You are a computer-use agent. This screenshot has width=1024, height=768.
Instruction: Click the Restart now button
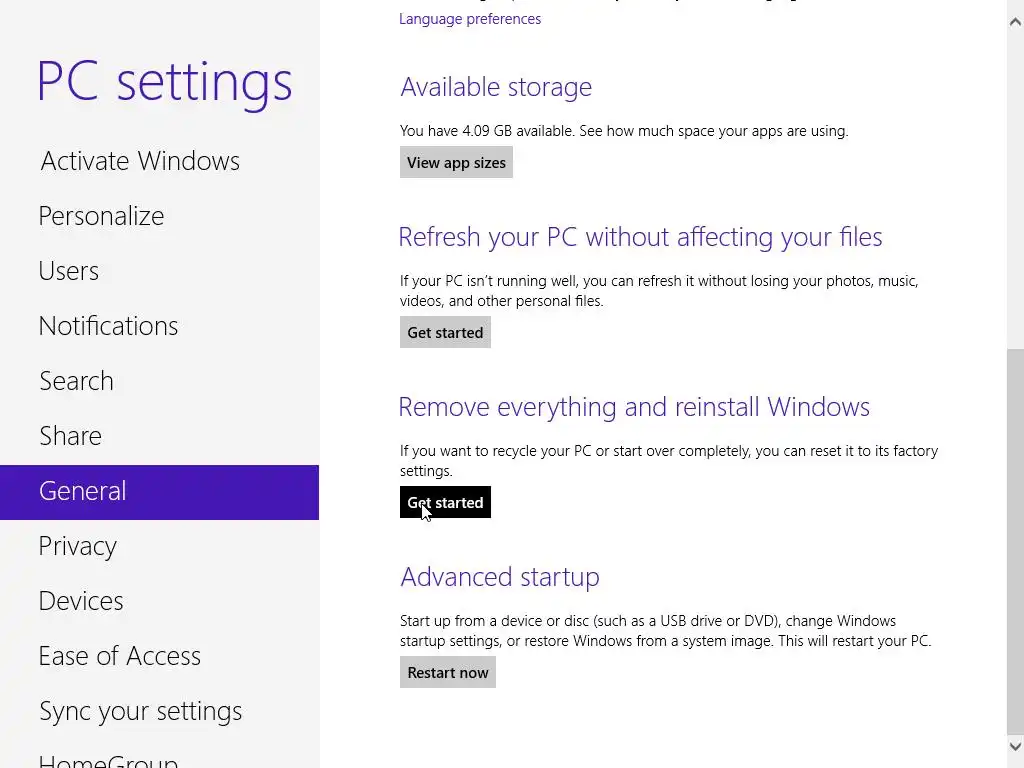(448, 673)
